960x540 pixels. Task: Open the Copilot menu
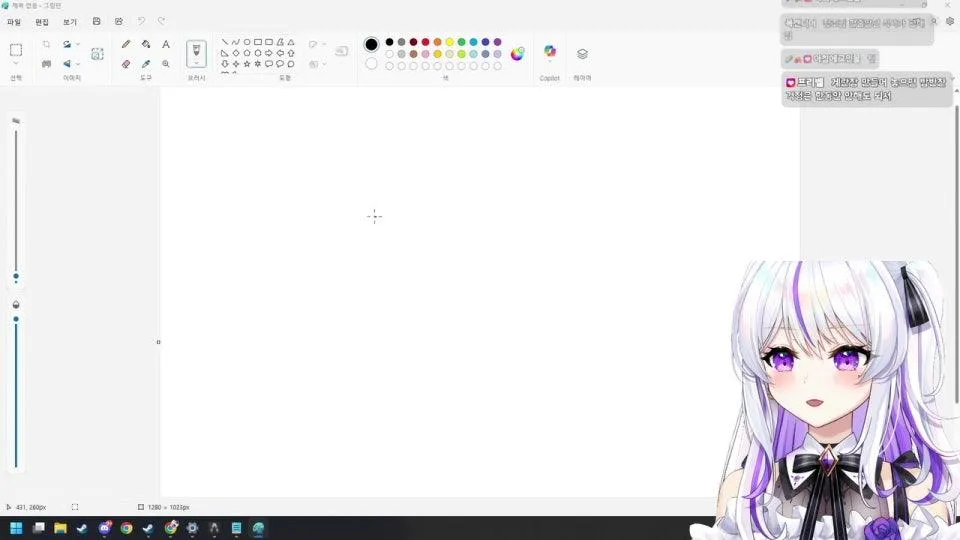pyautogui.click(x=550, y=51)
